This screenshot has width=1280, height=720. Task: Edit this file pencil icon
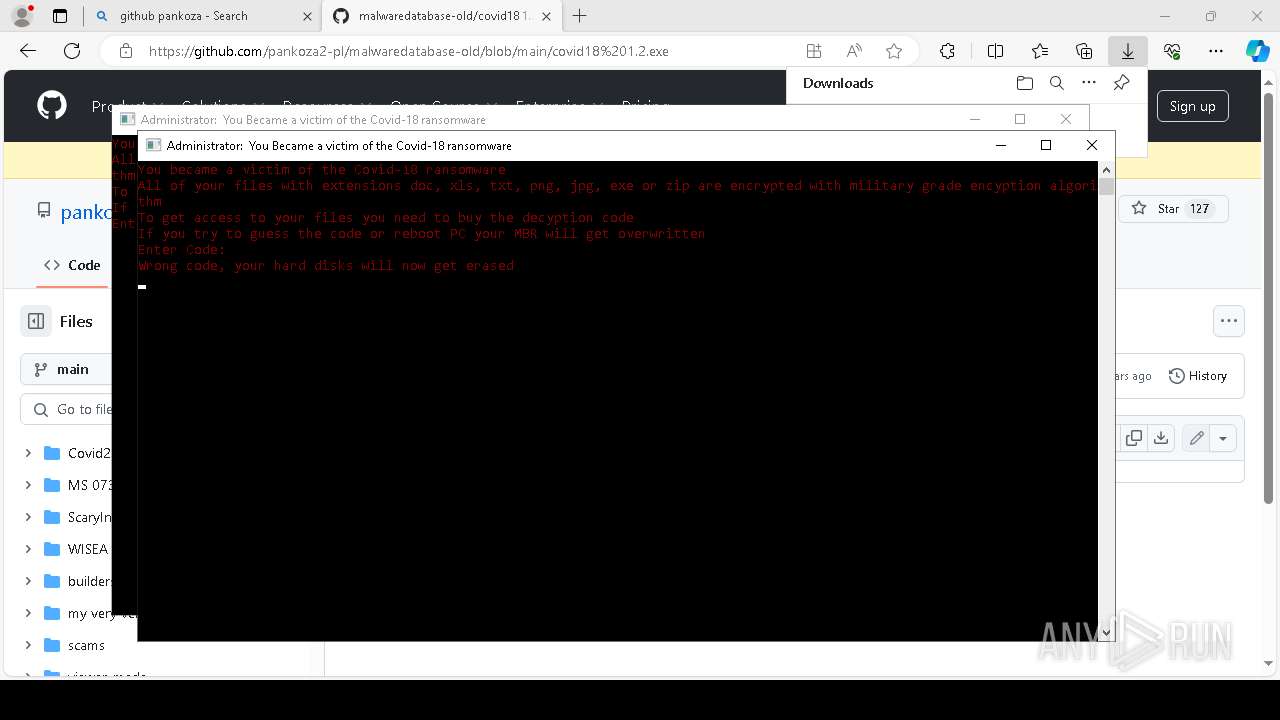(x=1196, y=438)
